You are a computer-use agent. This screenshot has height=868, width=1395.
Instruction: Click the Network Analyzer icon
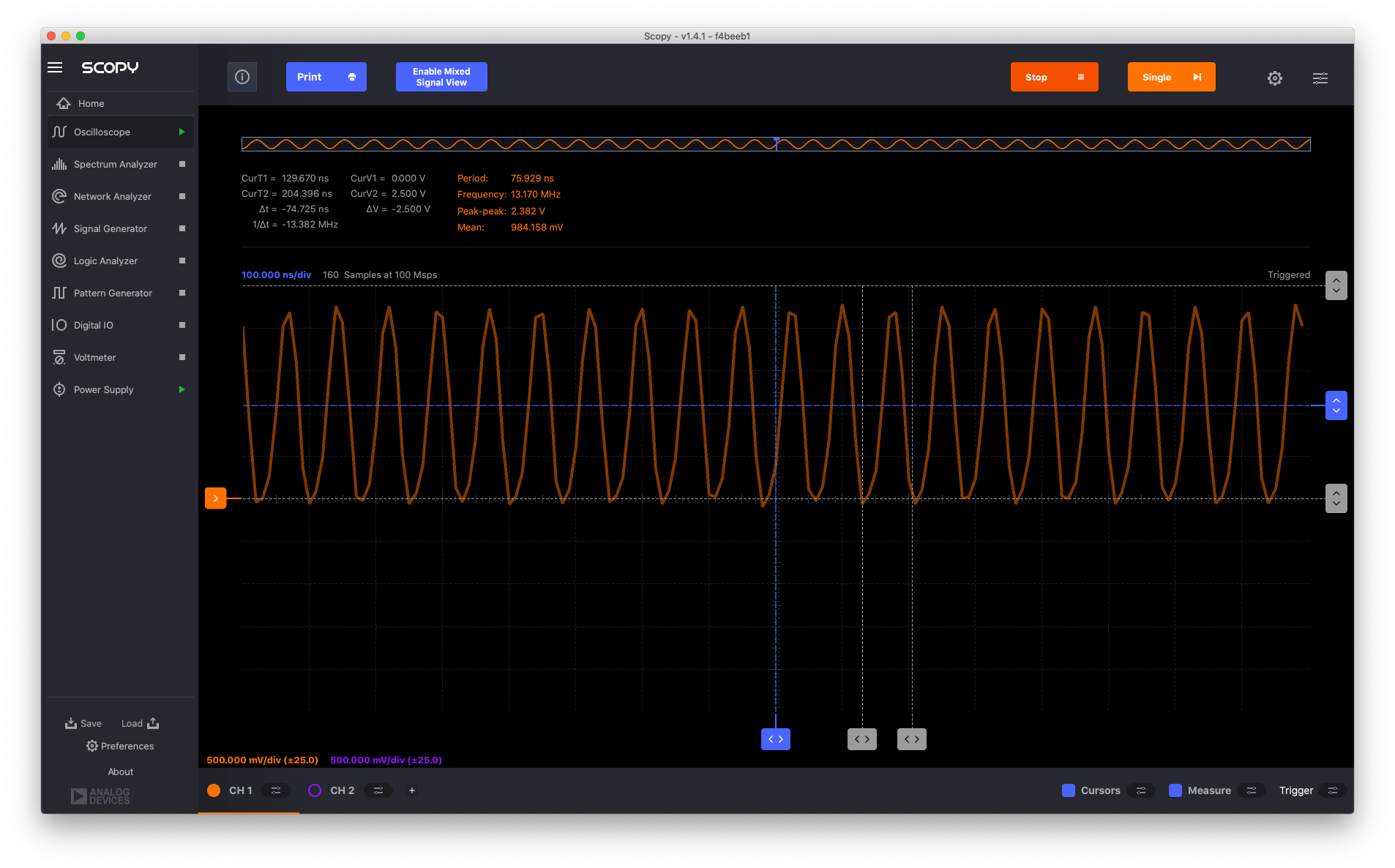(59, 196)
